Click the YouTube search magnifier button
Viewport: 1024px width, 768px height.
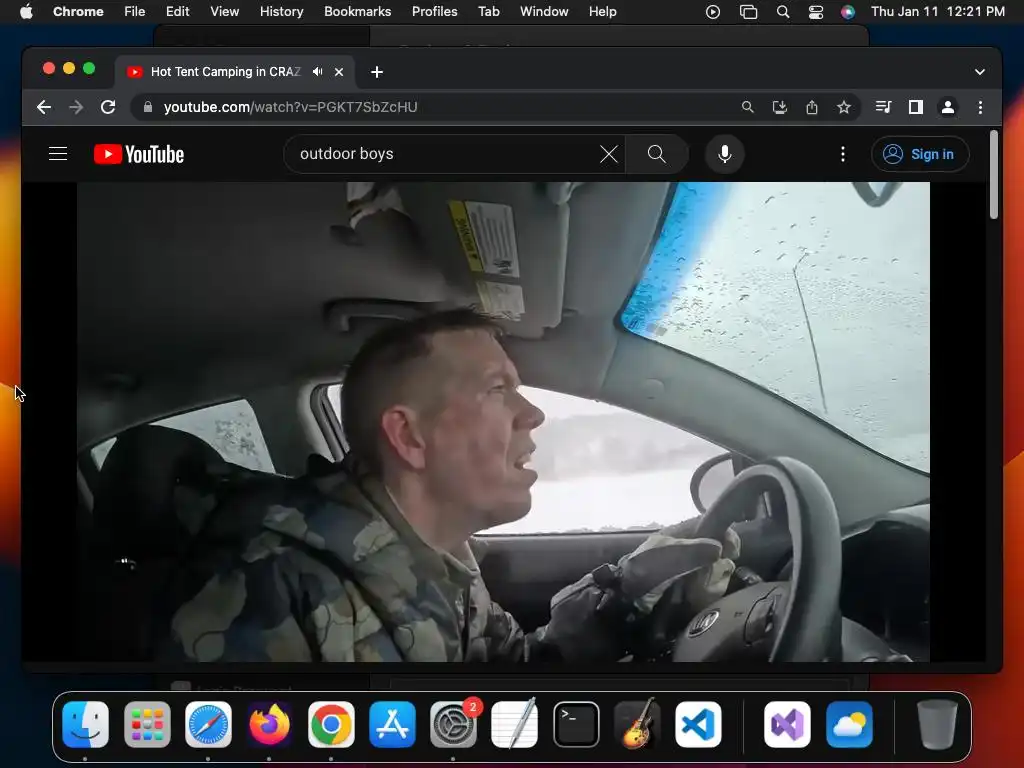[656, 154]
